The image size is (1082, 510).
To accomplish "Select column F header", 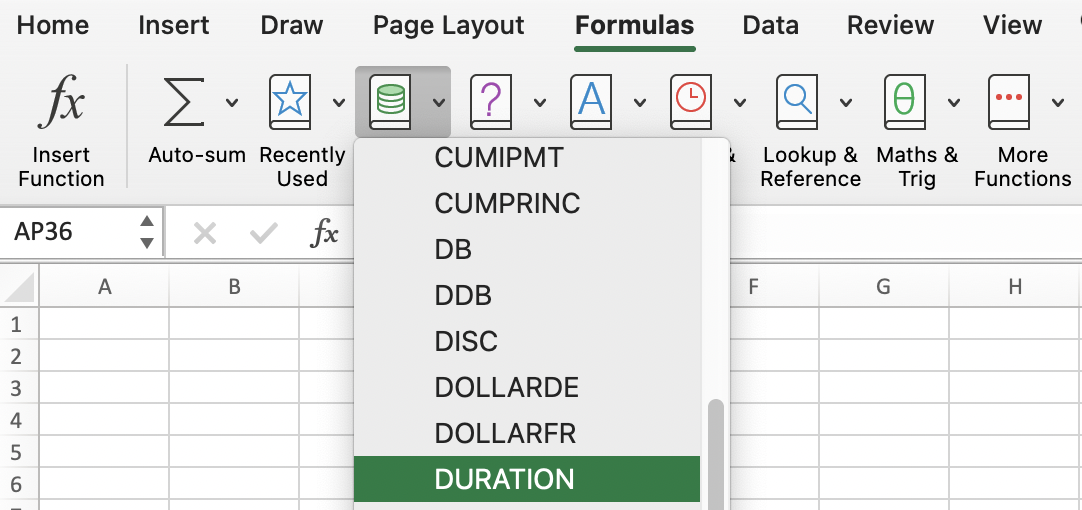I will pos(754,287).
